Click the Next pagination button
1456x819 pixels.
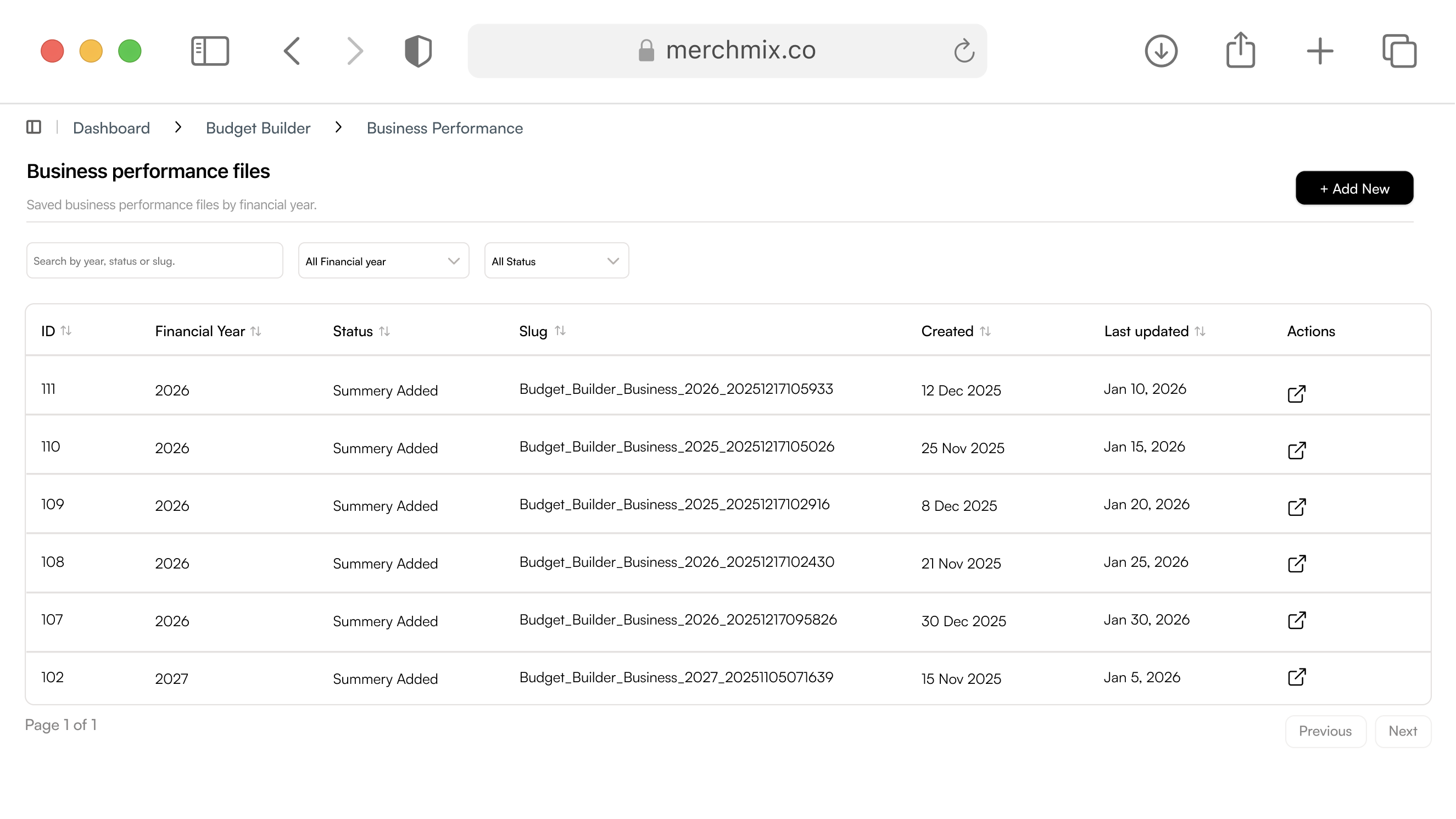point(1402,731)
